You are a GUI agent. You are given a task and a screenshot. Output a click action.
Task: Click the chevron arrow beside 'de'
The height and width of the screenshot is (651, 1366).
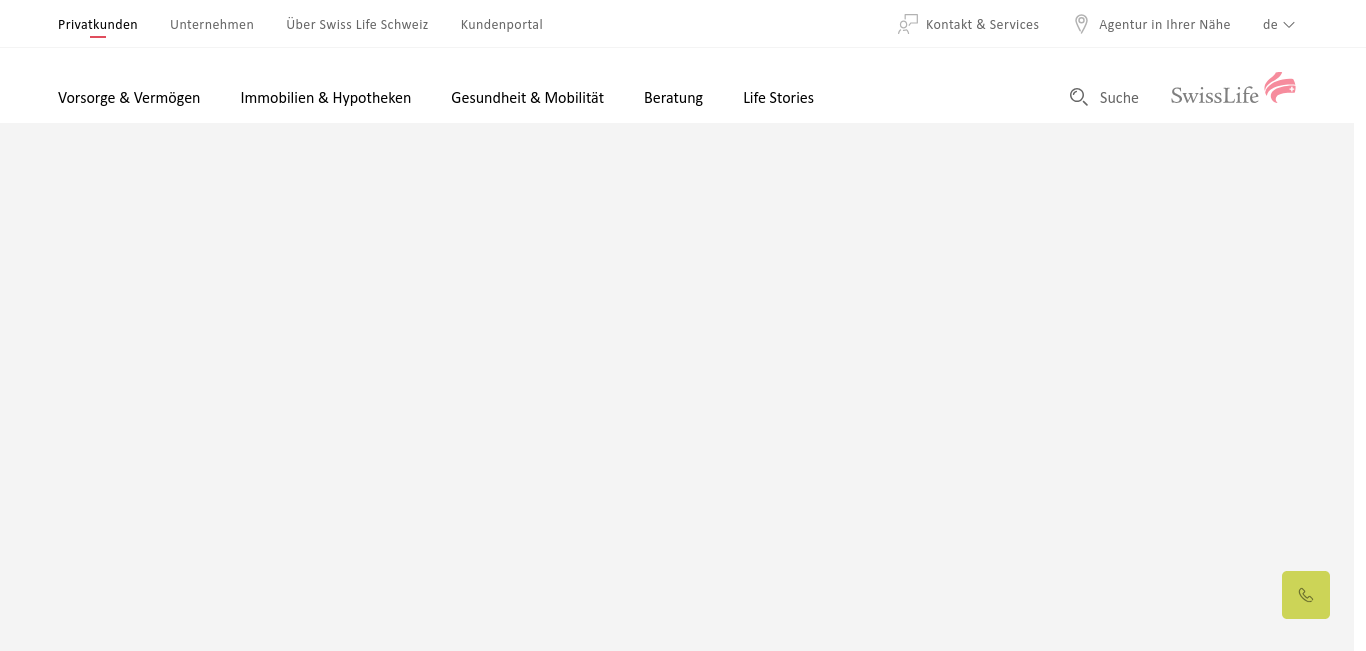pyautogui.click(x=1289, y=25)
